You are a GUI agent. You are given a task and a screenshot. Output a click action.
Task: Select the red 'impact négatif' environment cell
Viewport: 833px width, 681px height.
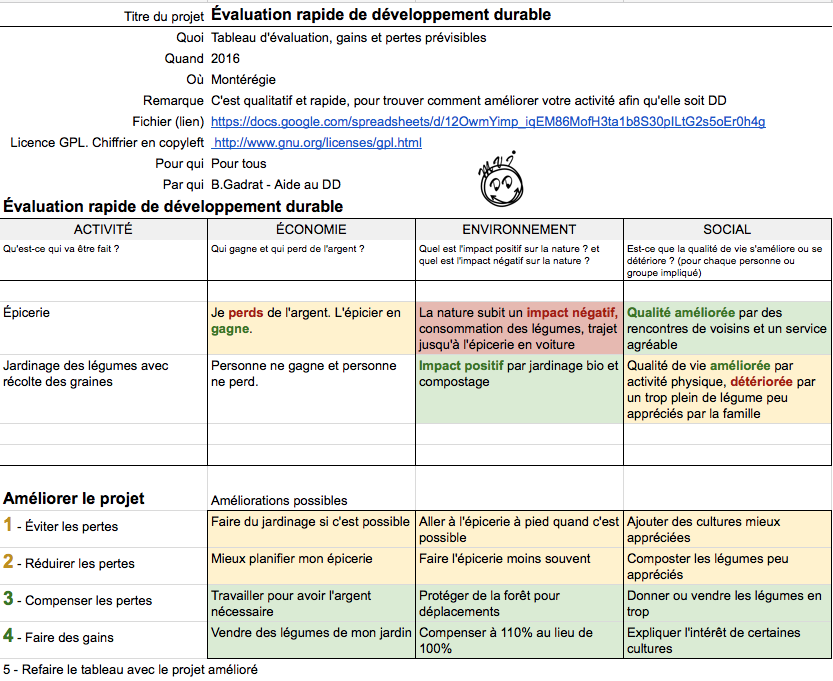pyautogui.click(x=519, y=328)
